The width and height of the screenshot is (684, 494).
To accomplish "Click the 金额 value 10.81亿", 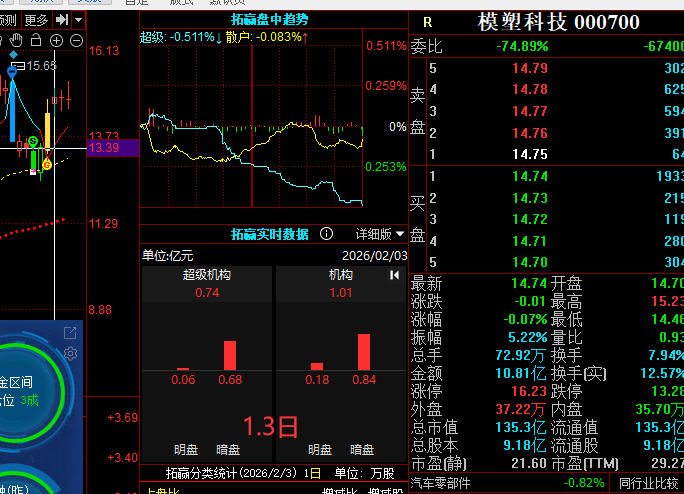I will (520, 374).
